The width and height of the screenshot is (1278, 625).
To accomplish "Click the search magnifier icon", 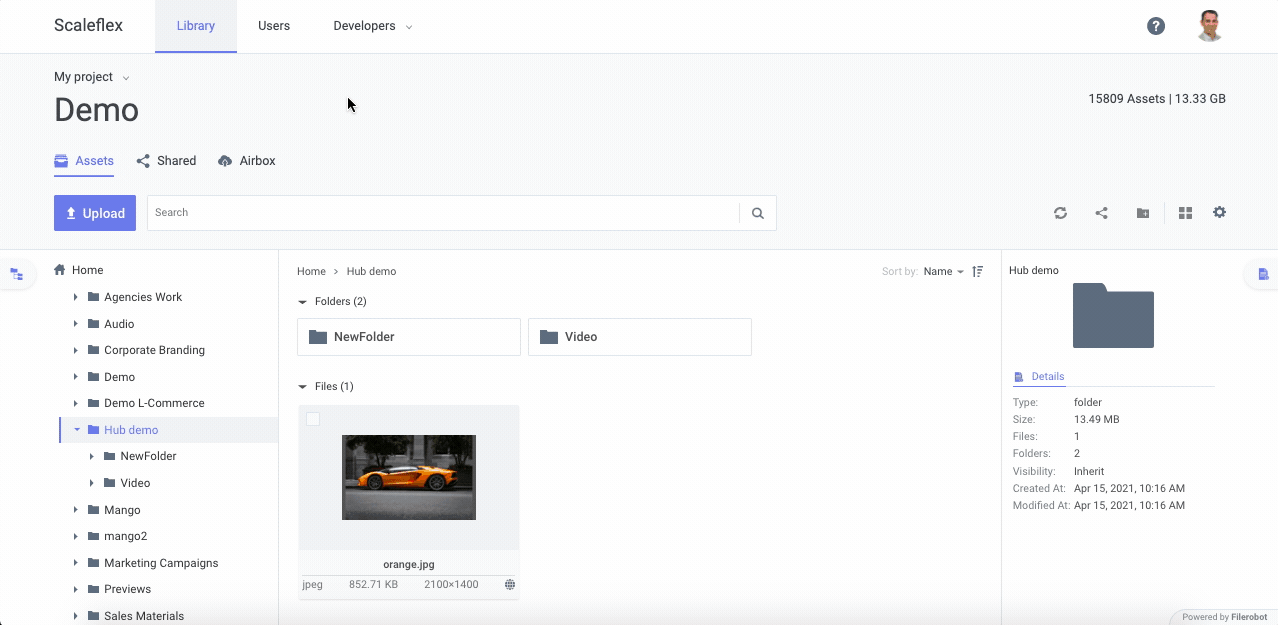I will click(x=758, y=213).
